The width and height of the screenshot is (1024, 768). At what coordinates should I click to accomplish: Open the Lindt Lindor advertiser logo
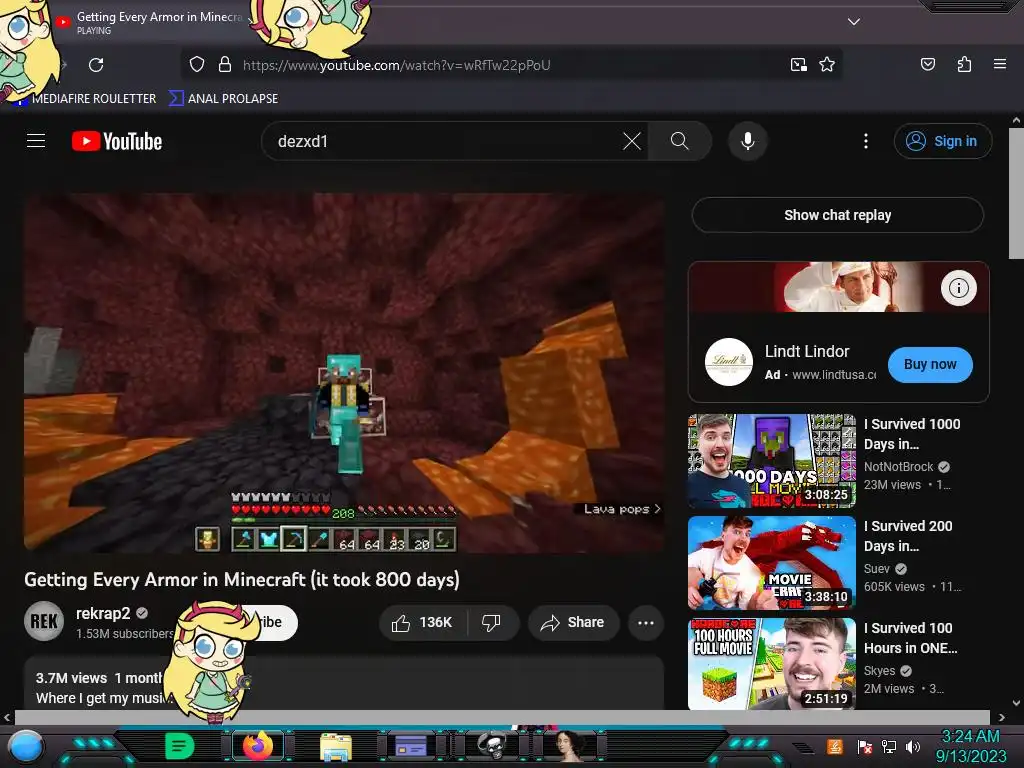point(729,362)
